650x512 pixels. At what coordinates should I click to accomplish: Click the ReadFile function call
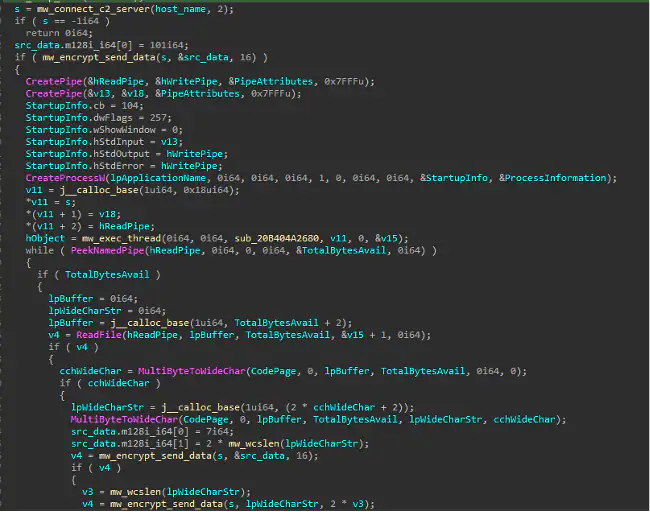pos(99,335)
